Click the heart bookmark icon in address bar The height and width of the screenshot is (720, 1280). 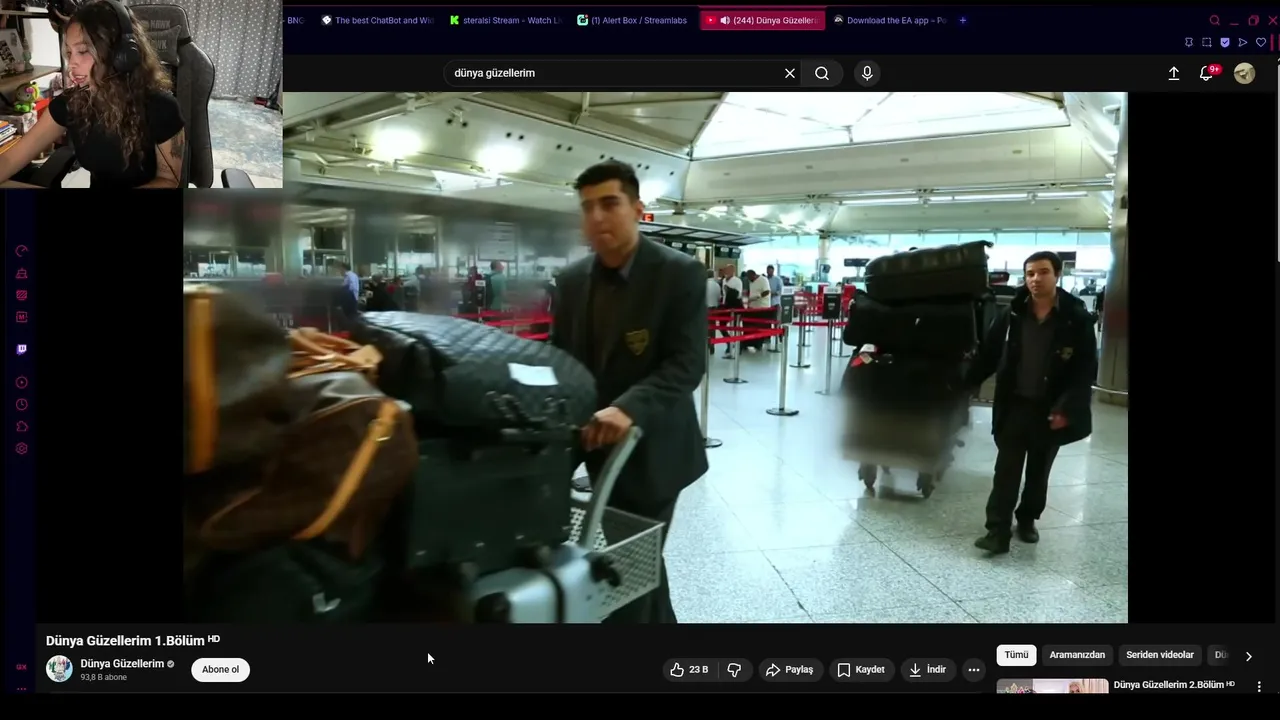pyautogui.click(x=1261, y=42)
